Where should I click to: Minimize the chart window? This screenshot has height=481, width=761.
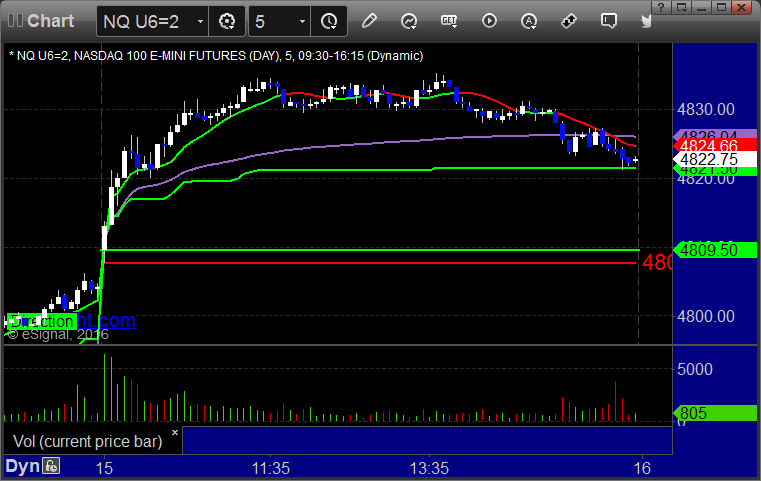(701, 7)
